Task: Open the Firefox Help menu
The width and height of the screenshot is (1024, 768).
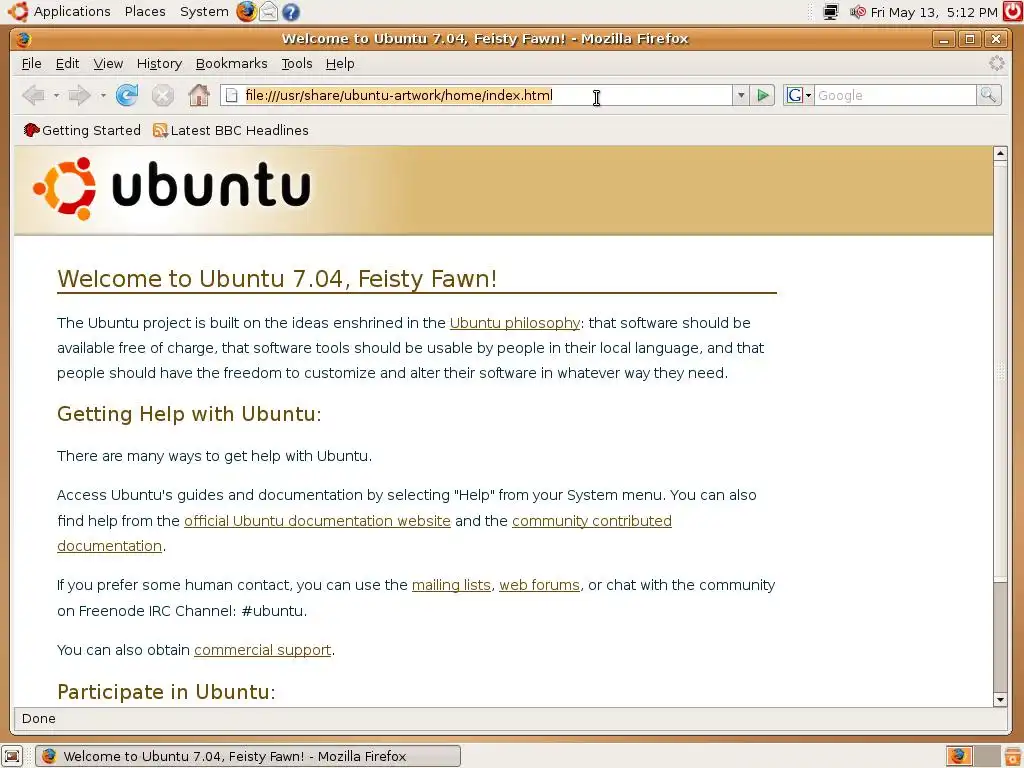Action: [x=340, y=63]
